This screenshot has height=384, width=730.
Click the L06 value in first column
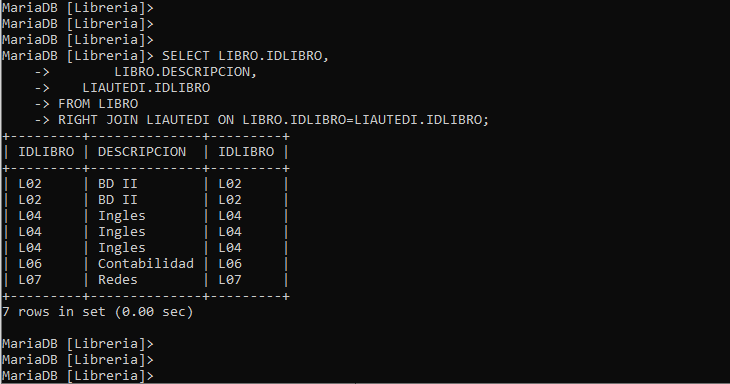pyautogui.click(x=30, y=264)
